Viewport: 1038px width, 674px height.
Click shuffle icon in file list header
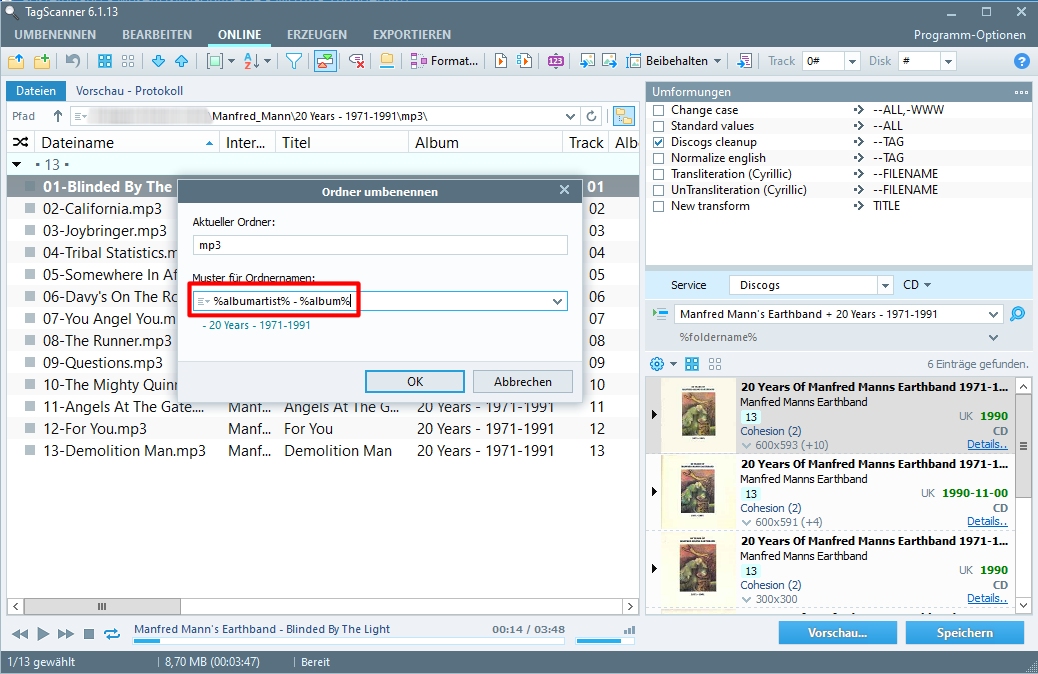(21, 142)
